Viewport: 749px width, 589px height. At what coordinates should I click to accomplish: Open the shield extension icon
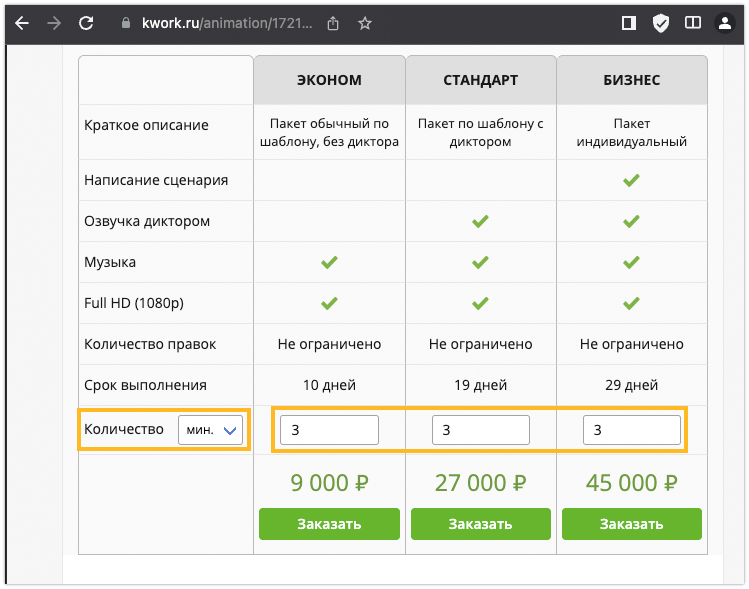660,22
